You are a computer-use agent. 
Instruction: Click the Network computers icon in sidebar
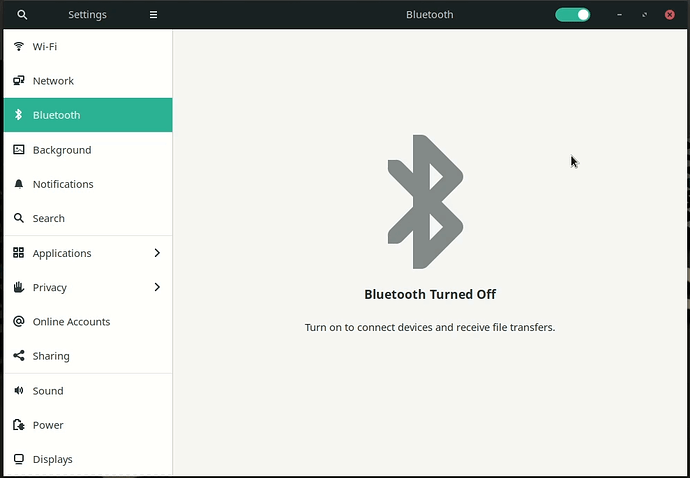[18, 81]
